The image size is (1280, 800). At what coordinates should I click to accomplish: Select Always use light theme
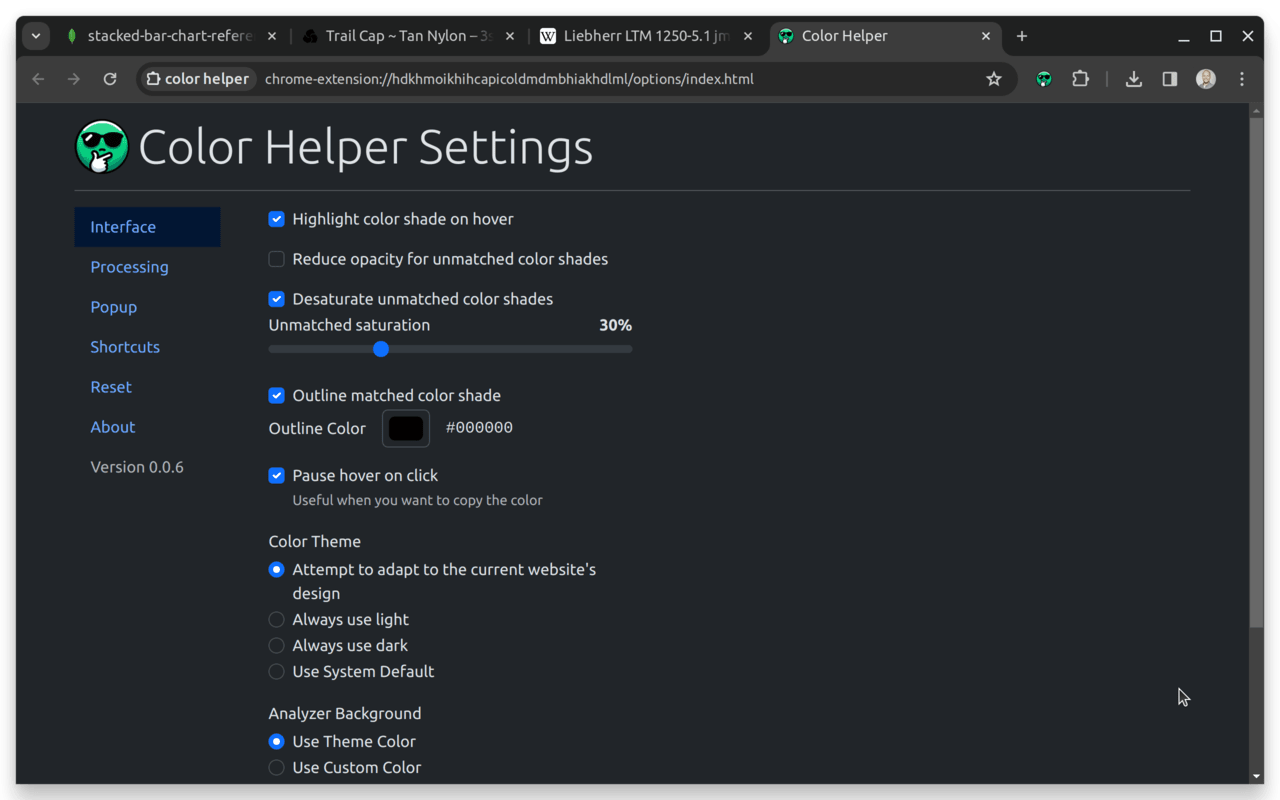[277, 619]
